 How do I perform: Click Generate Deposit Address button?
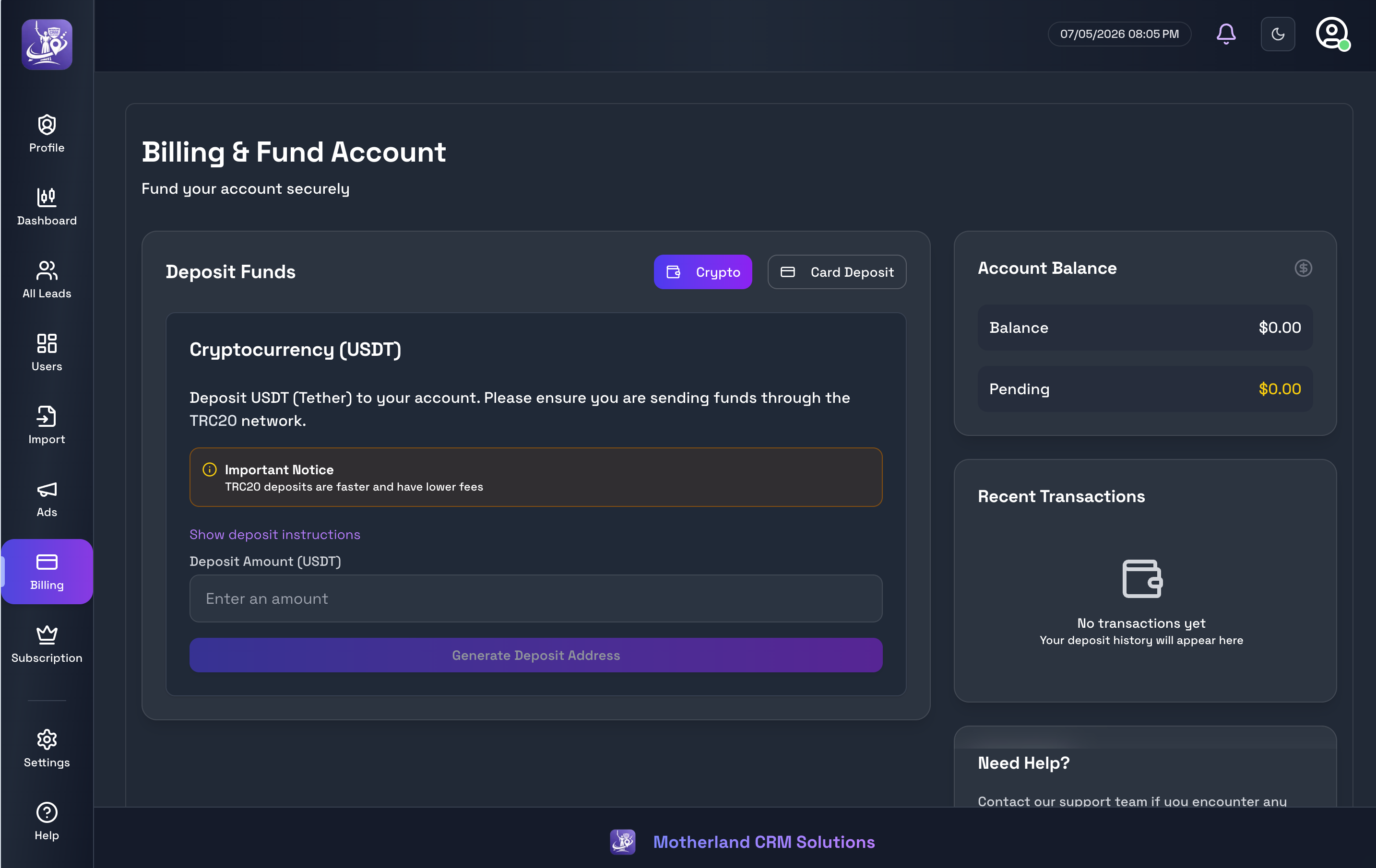click(535, 655)
